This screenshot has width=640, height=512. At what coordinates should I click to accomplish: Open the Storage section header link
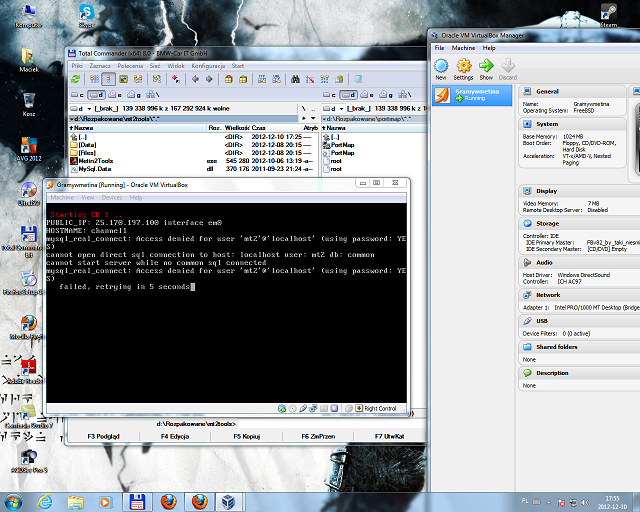click(547, 224)
